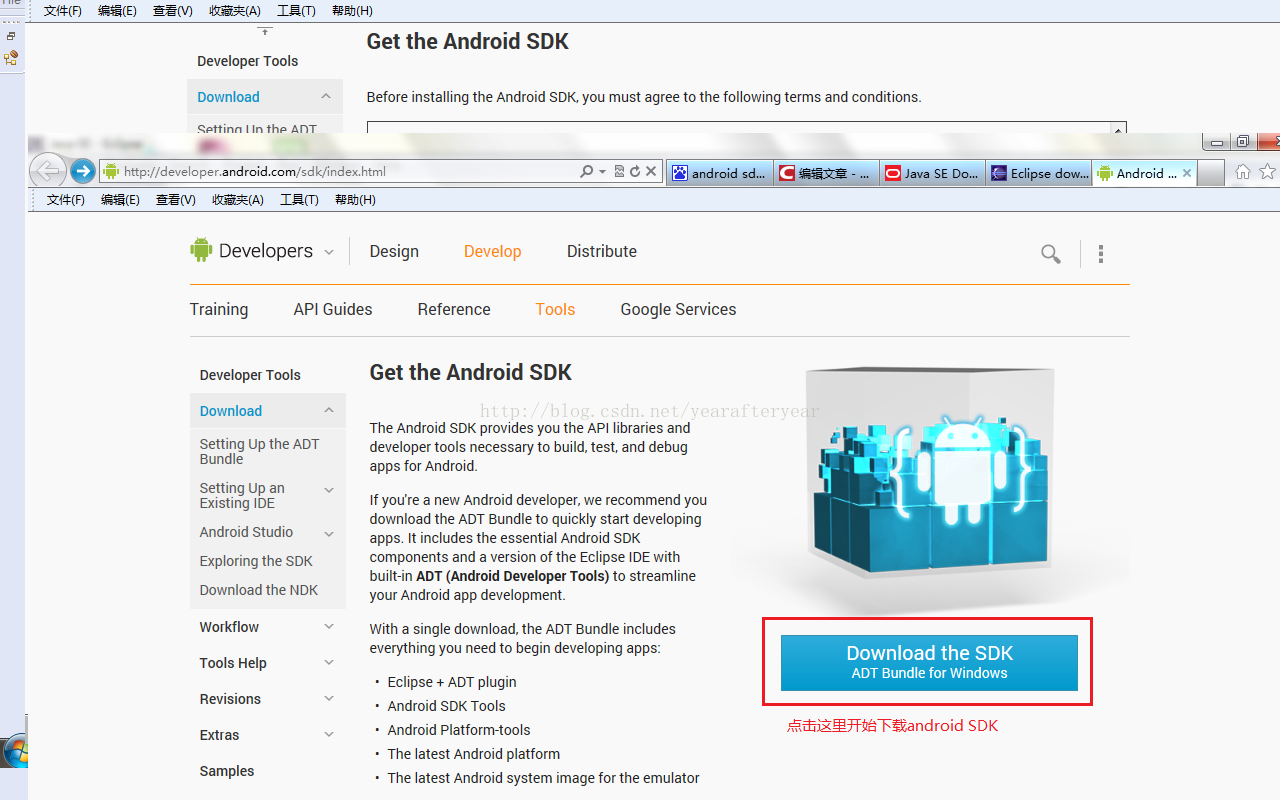Image resolution: width=1280 pixels, height=800 pixels.
Task: Open 帮助(H) menu in the background window
Action: click(x=352, y=11)
